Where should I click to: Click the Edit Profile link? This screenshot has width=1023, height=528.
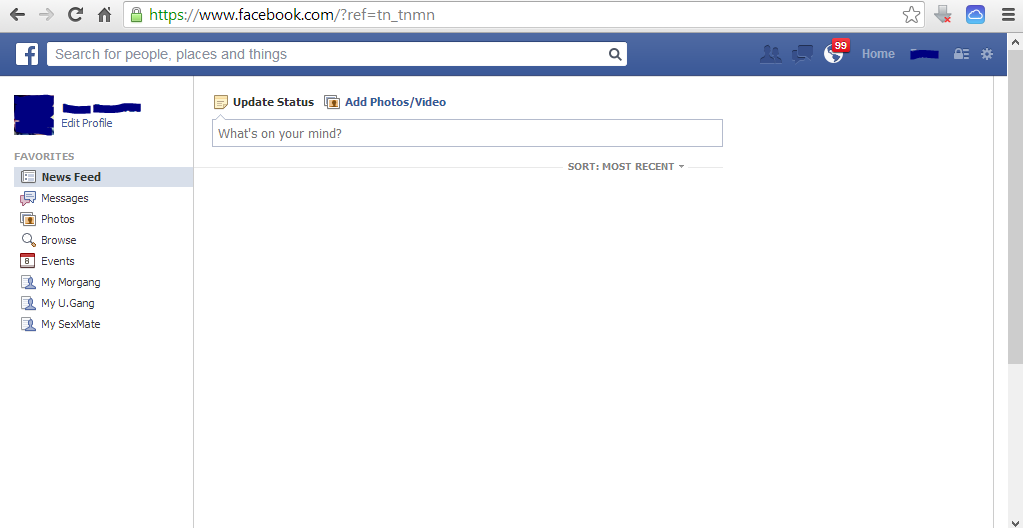87,123
